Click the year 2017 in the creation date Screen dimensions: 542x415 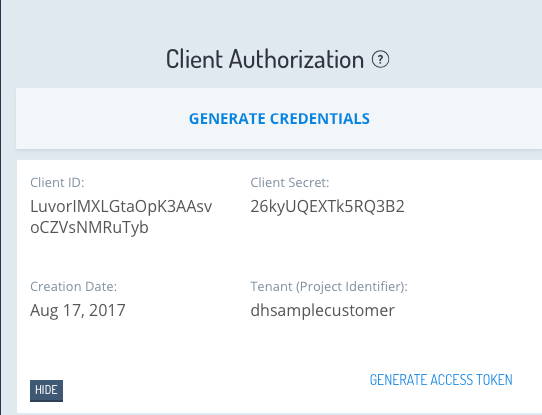[x=107, y=310]
